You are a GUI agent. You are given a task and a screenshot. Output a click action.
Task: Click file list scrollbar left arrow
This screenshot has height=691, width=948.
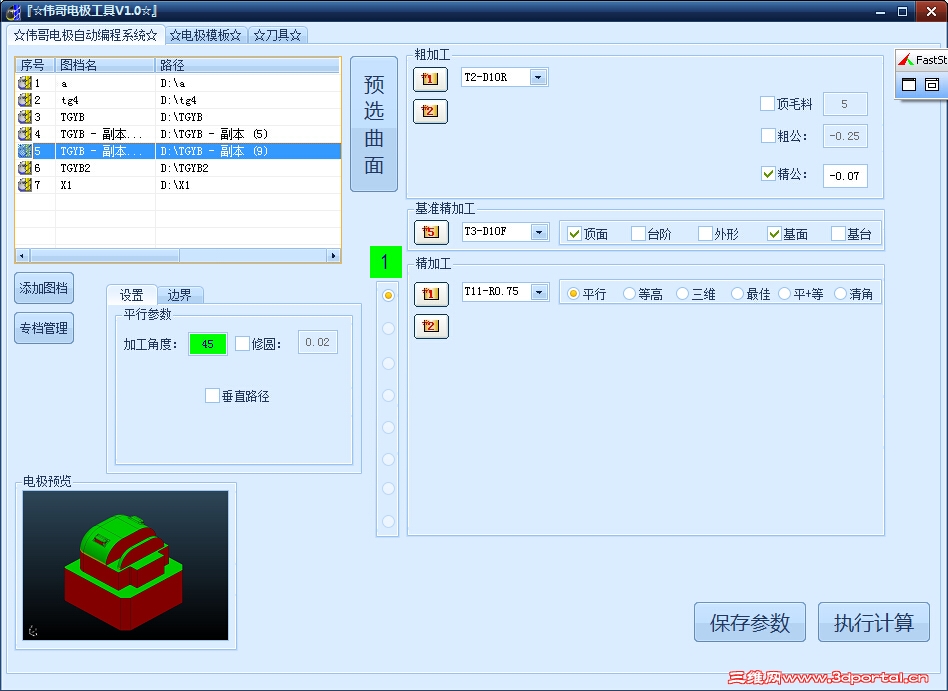[22, 256]
